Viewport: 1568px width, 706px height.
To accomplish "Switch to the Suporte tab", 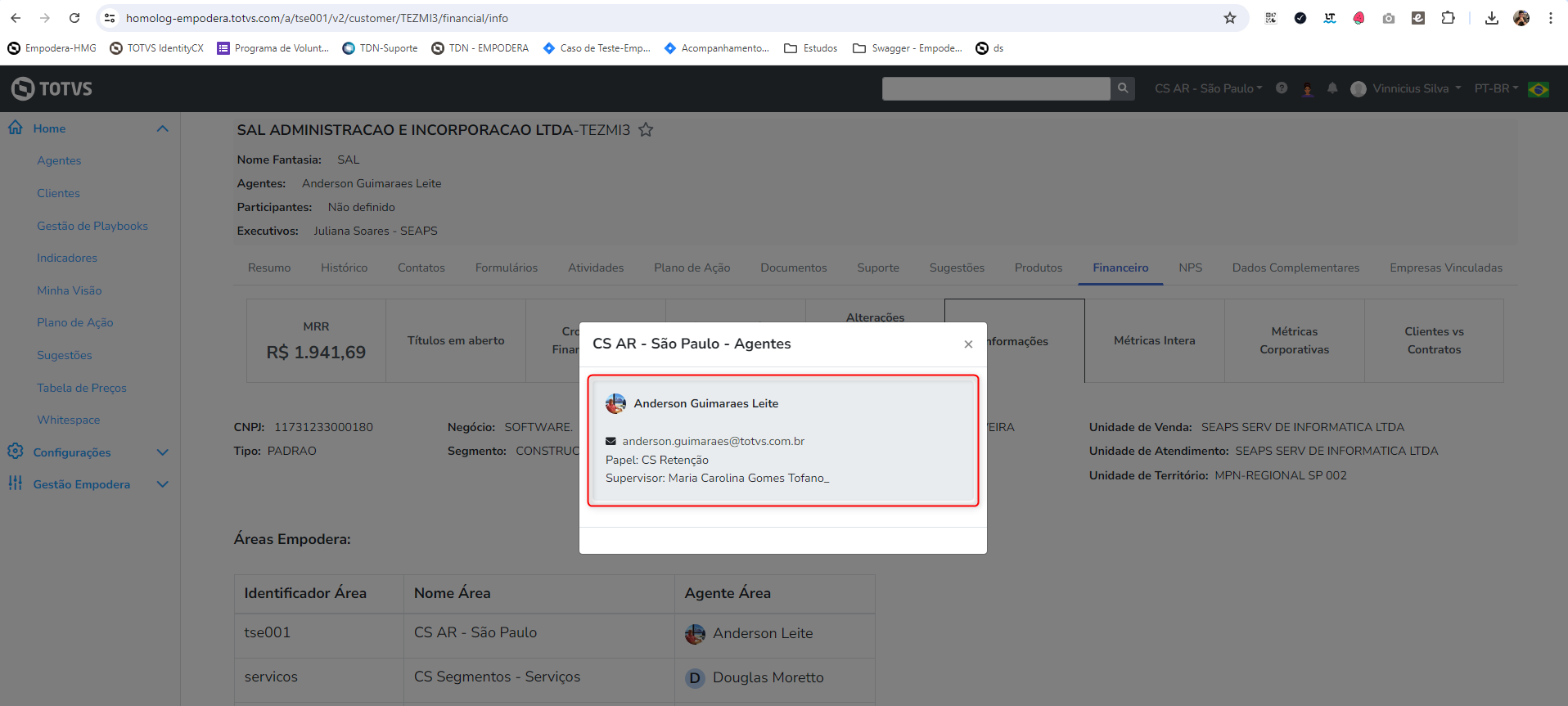I will click(878, 268).
